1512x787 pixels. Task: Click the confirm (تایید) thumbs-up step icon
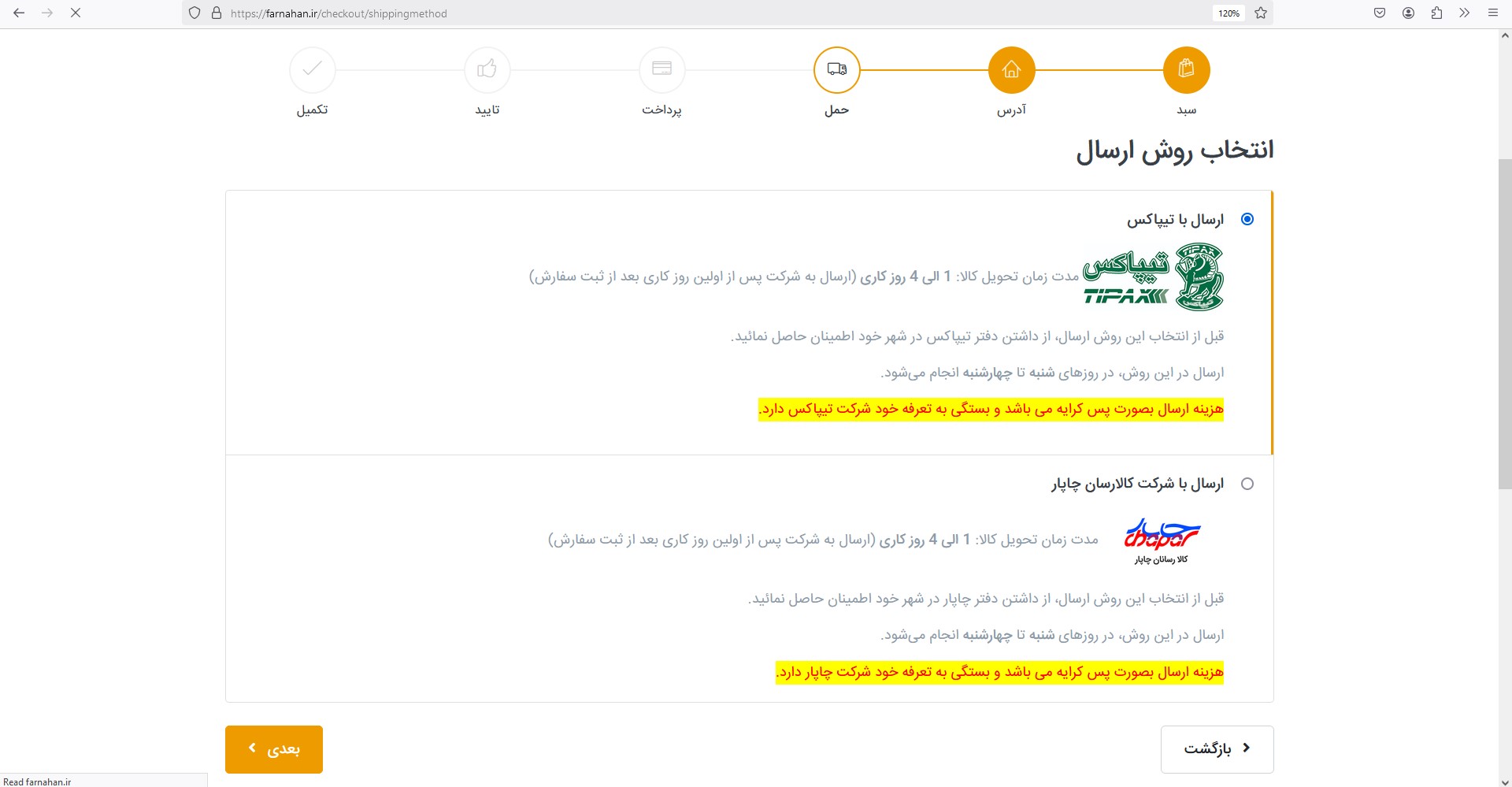[x=487, y=70]
